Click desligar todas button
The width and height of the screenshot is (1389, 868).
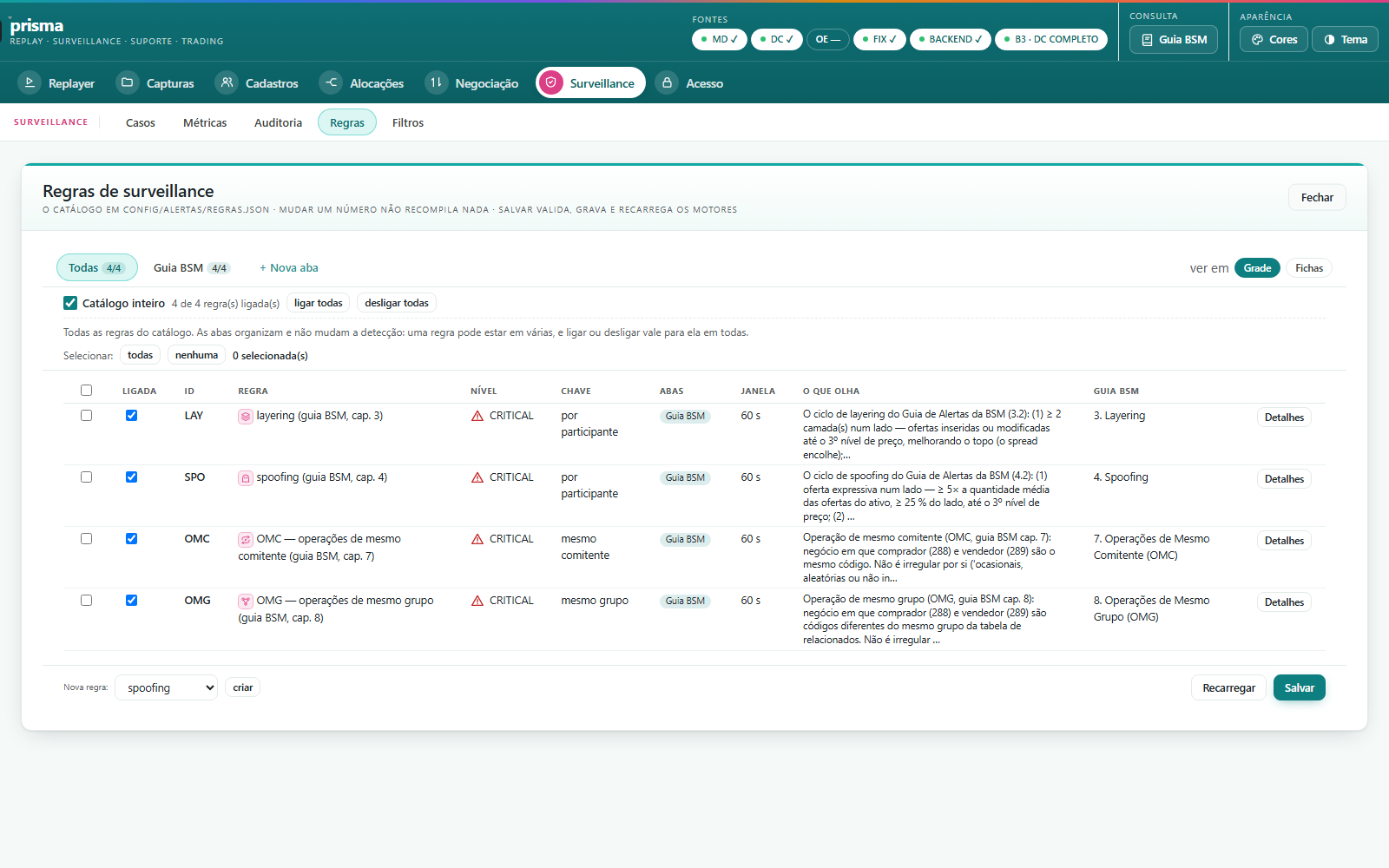[397, 303]
